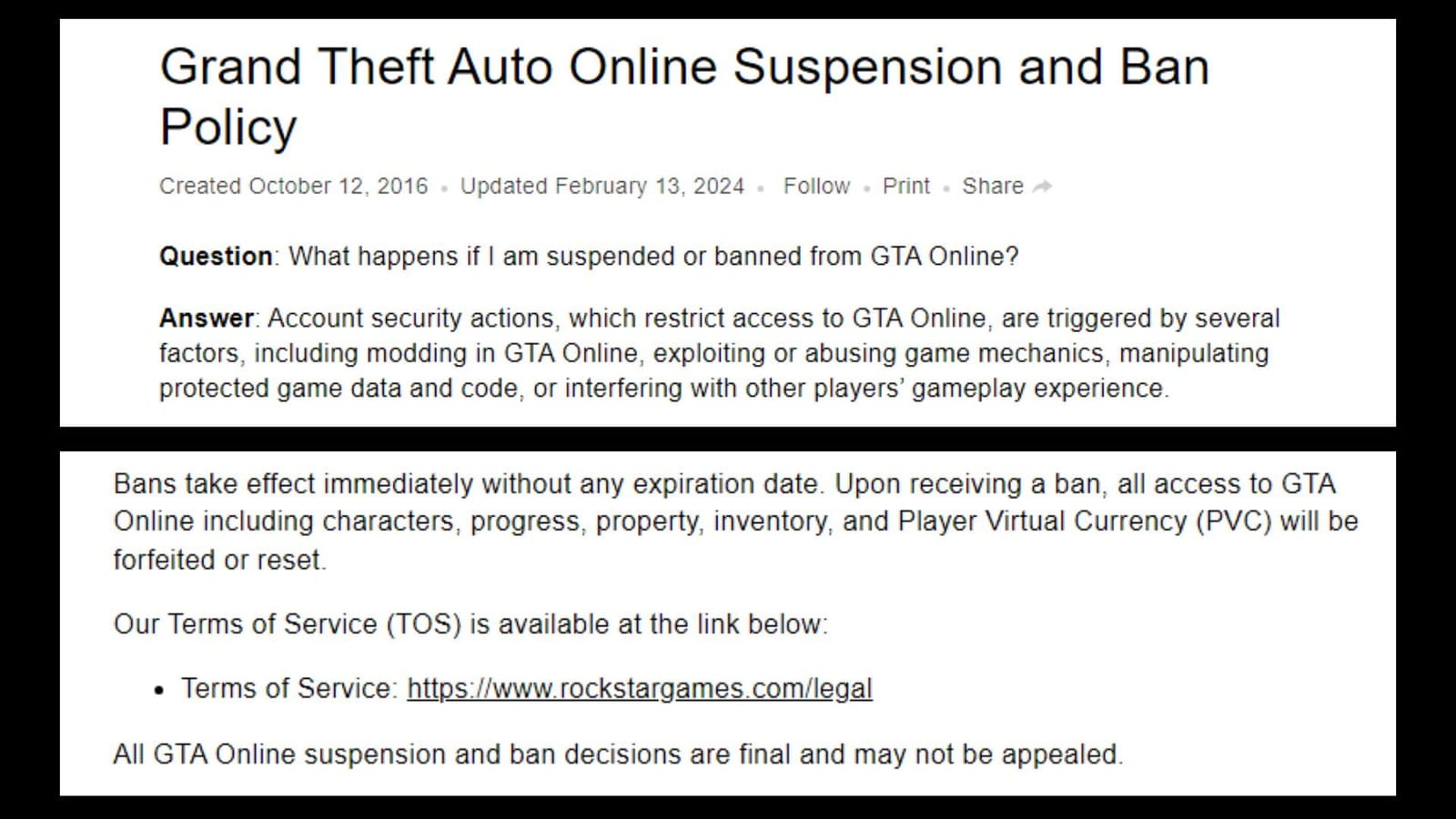Click the Follow link
Screen dimensions: 1456x819
coord(816,186)
